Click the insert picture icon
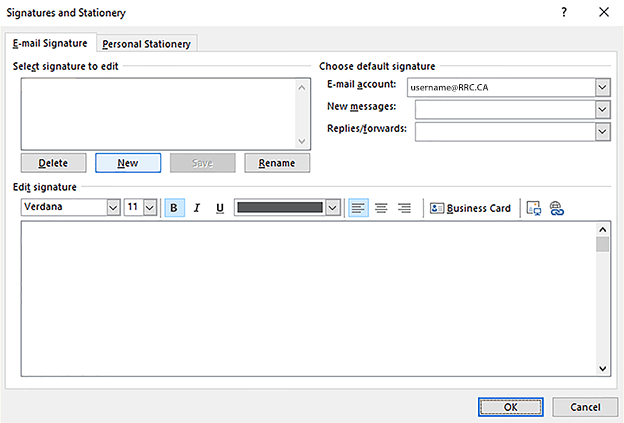This screenshot has width=624, height=423. tap(534, 208)
